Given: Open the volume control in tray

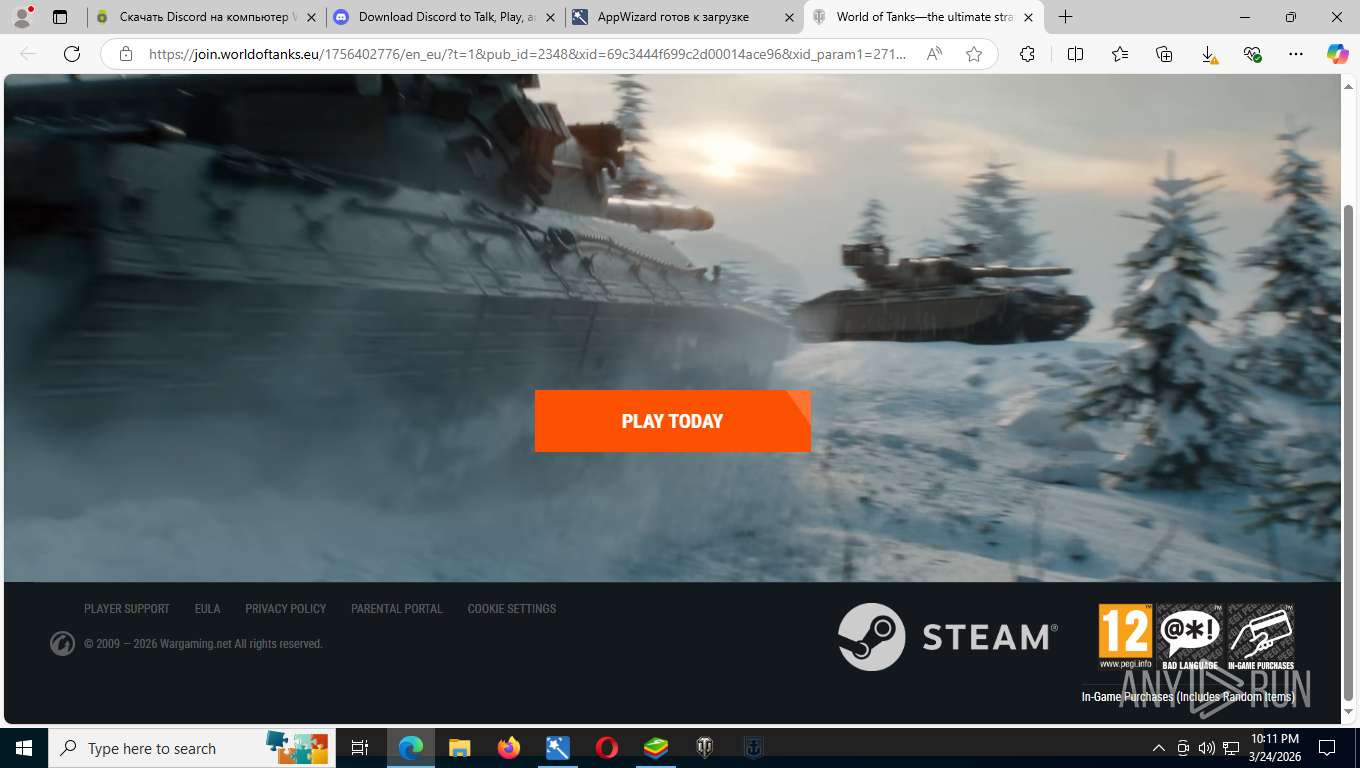Looking at the screenshot, I should pyautogui.click(x=1206, y=748).
